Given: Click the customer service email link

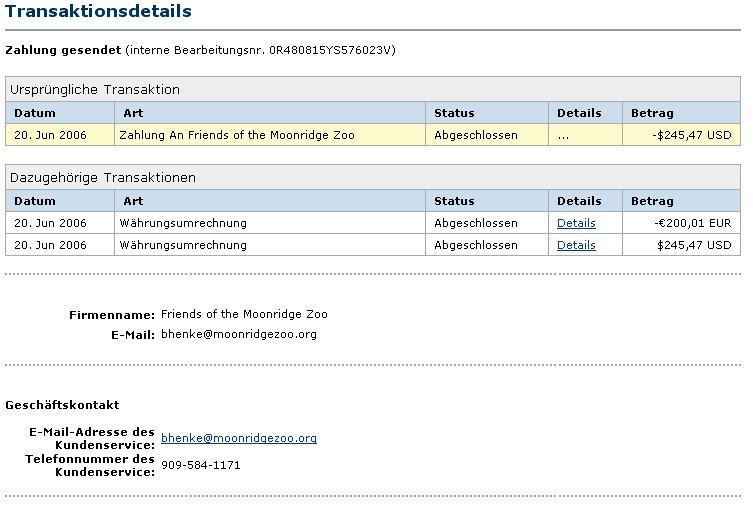Looking at the screenshot, I should (x=238, y=438).
